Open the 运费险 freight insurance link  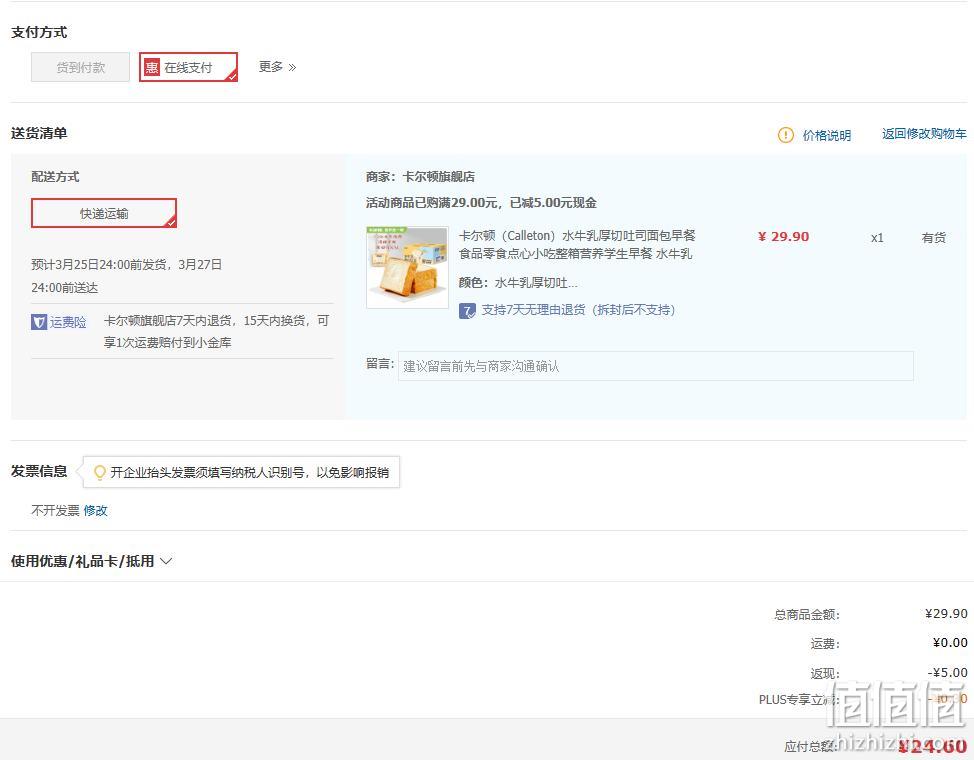click(68, 322)
